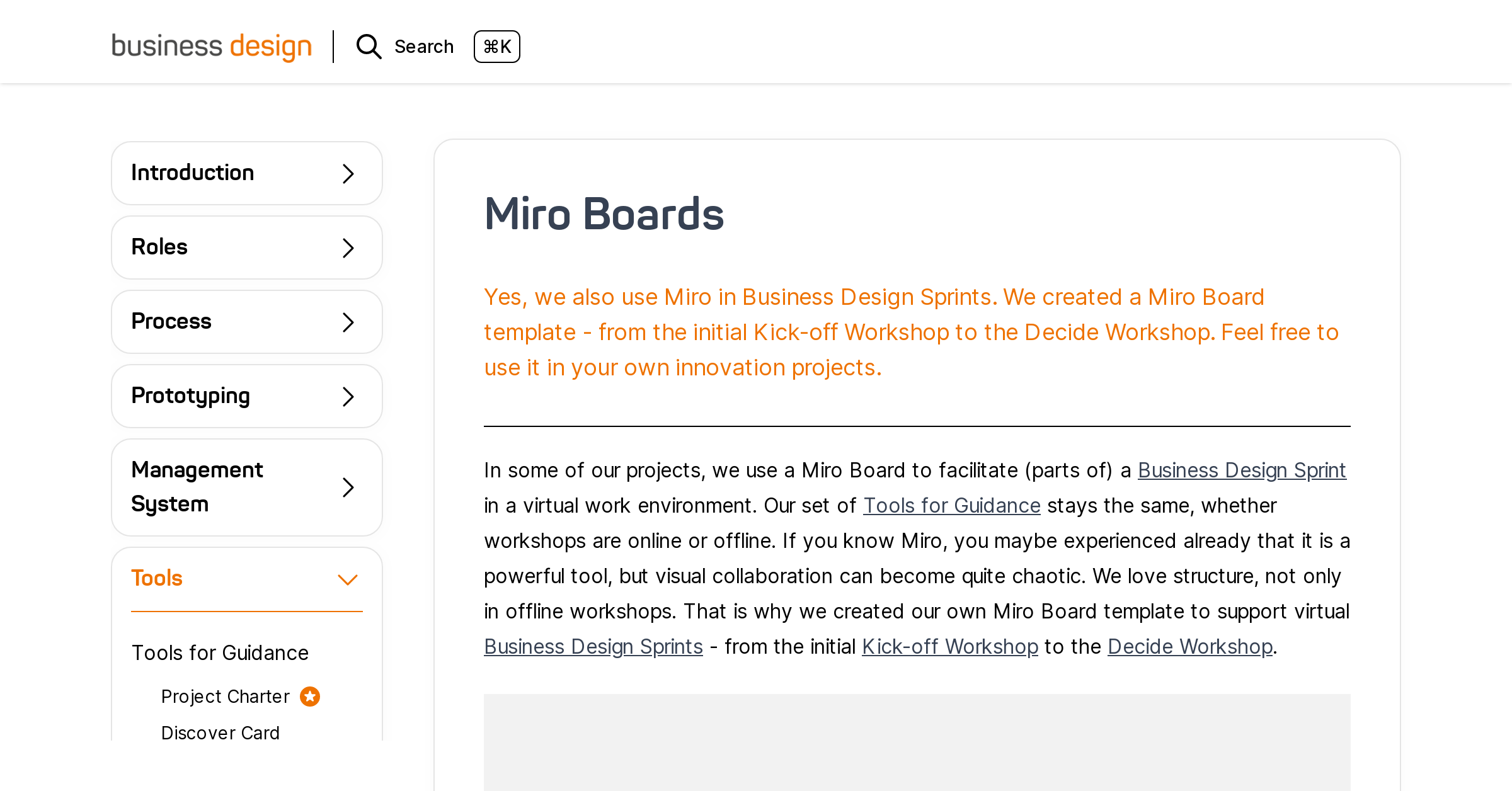Select Project Charter in the sidebar
The height and width of the screenshot is (791, 1512).
(x=225, y=696)
